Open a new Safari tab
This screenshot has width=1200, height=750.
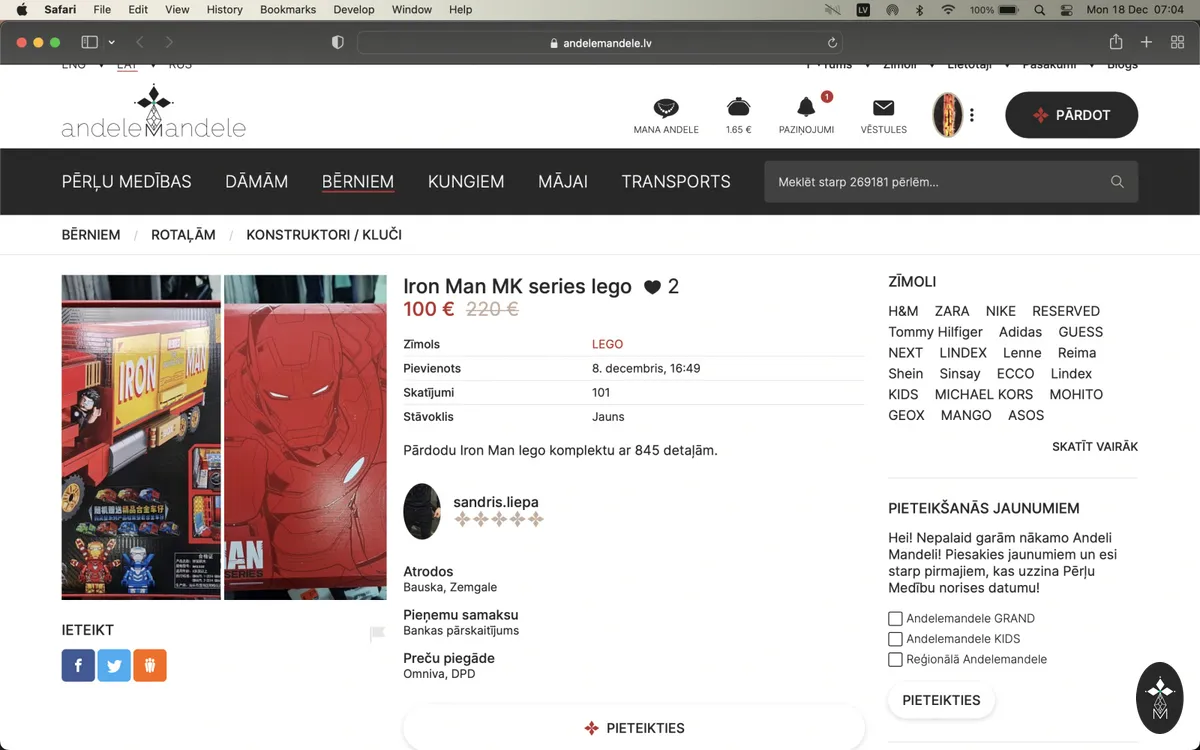coord(1147,42)
